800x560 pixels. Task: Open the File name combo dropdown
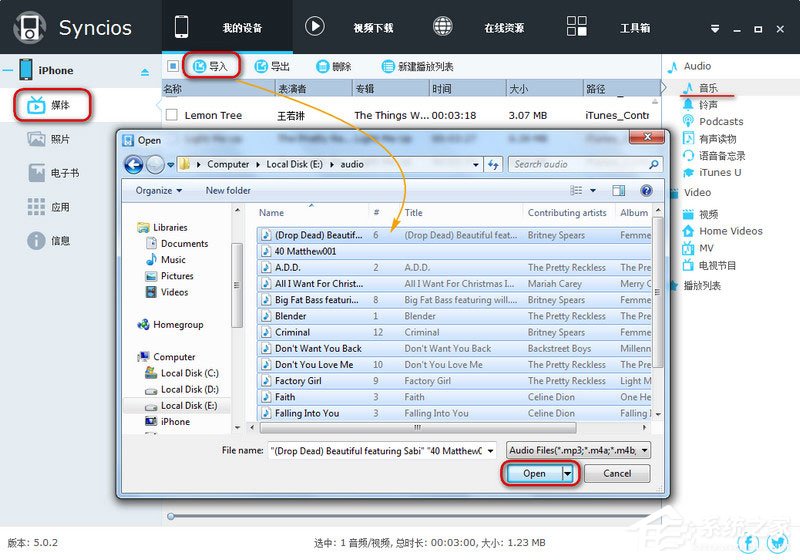click(490, 451)
